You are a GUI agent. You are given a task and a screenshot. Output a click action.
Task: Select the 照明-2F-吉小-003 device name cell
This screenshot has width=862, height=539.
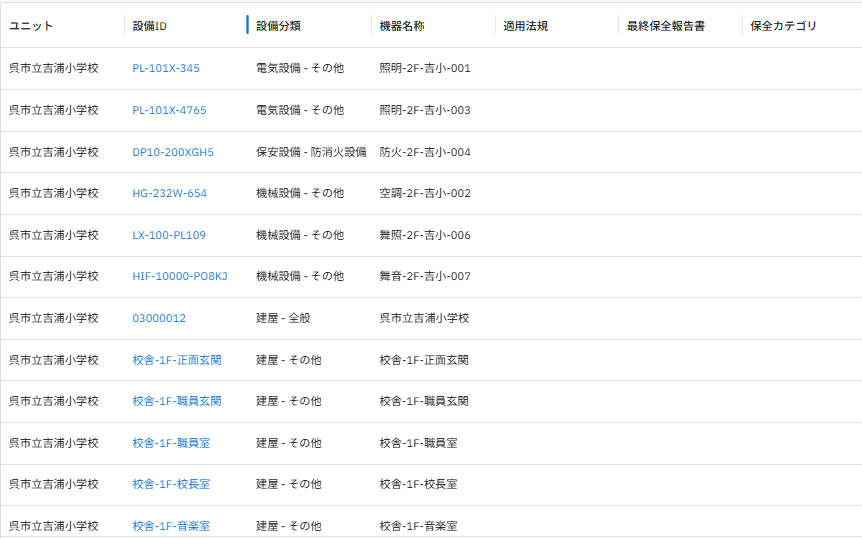click(425, 110)
